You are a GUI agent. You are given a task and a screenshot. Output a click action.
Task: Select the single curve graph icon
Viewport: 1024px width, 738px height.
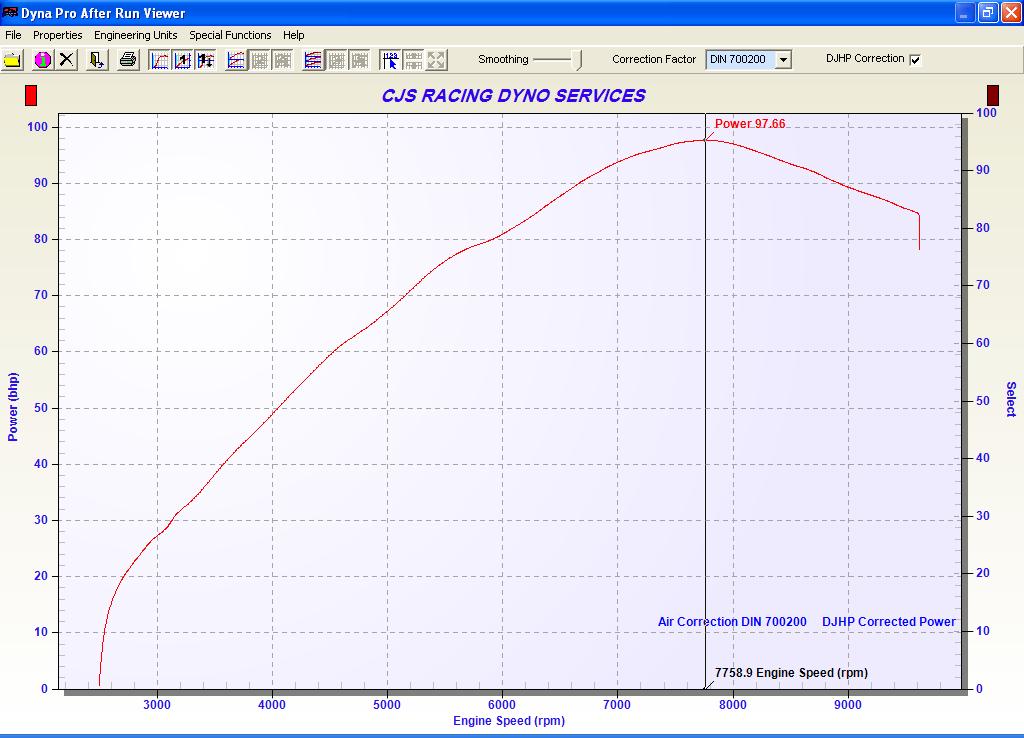pos(159,60)
